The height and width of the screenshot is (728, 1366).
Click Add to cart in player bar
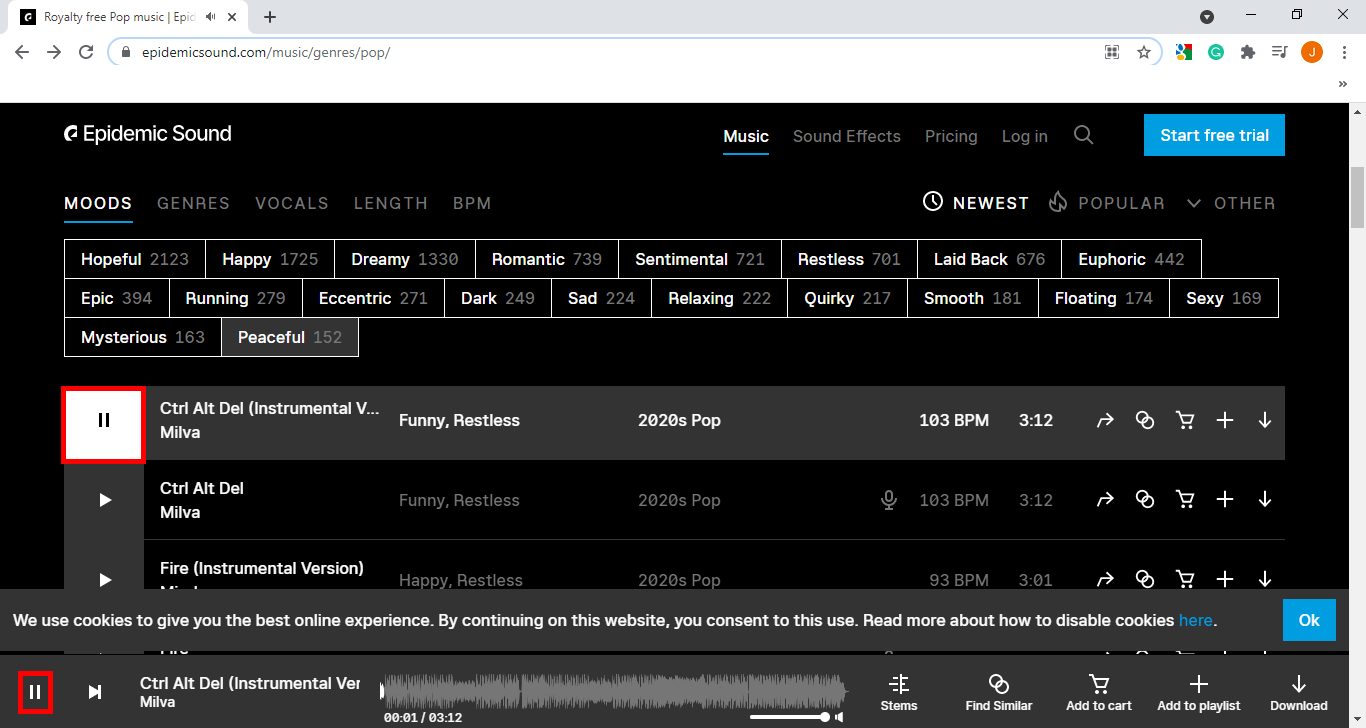[x=1099, y=692]
